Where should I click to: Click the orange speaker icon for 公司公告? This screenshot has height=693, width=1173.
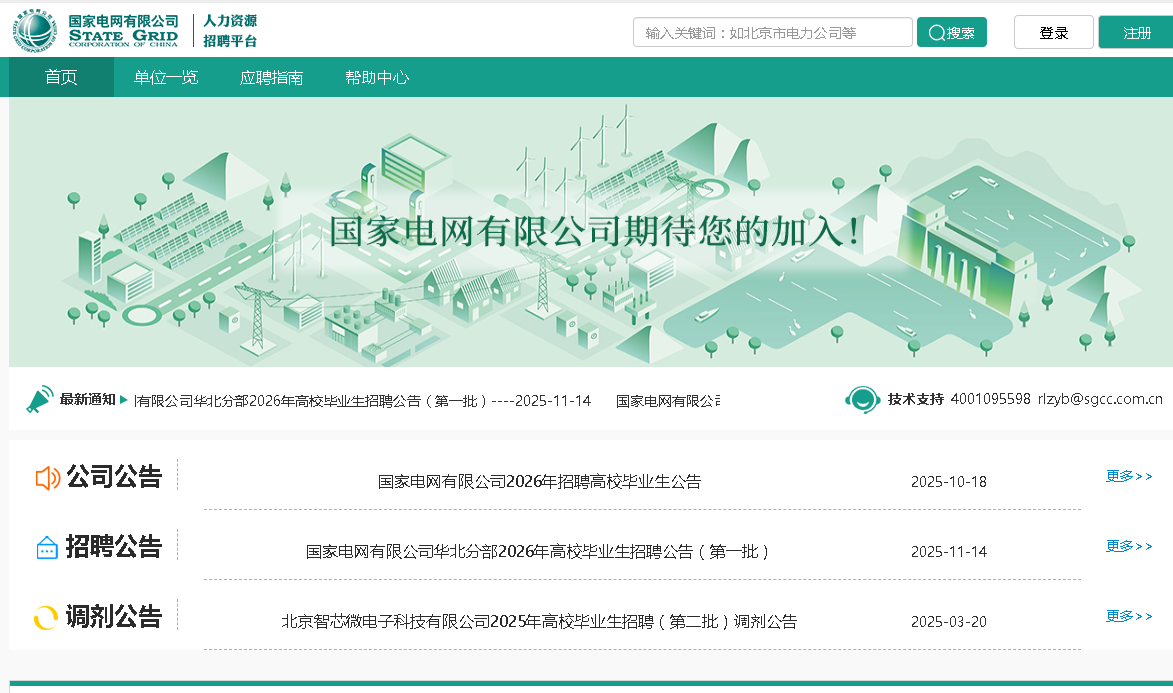point(48,477)
